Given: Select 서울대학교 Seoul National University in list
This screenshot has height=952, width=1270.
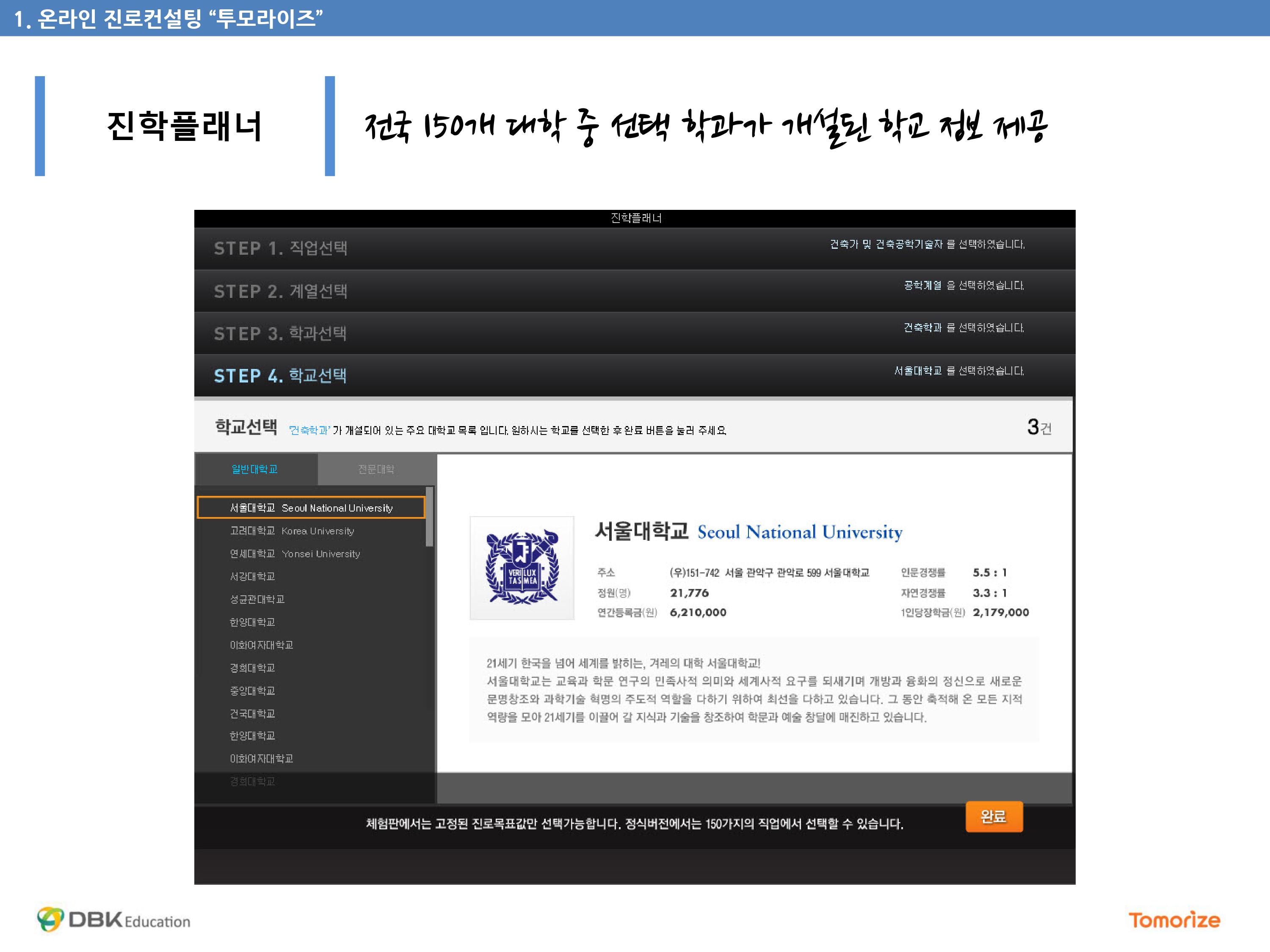Looking at the screenshot, I should pos(311,507).
